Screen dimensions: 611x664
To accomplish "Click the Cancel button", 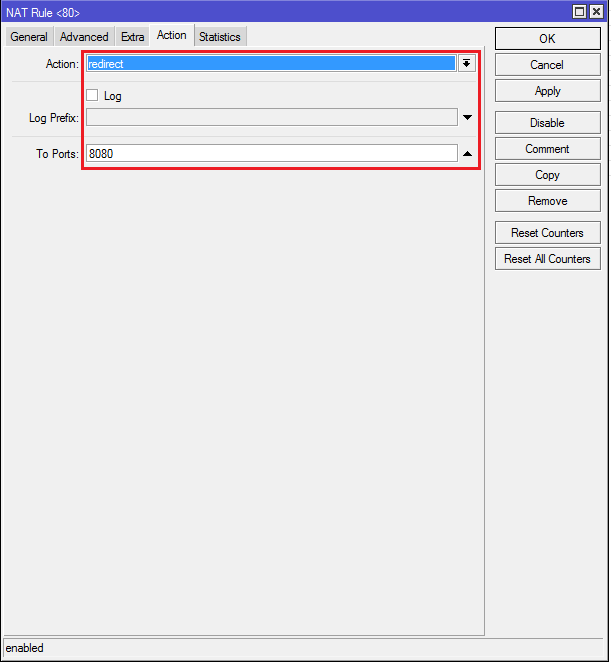I will click(x=547, y=65).
